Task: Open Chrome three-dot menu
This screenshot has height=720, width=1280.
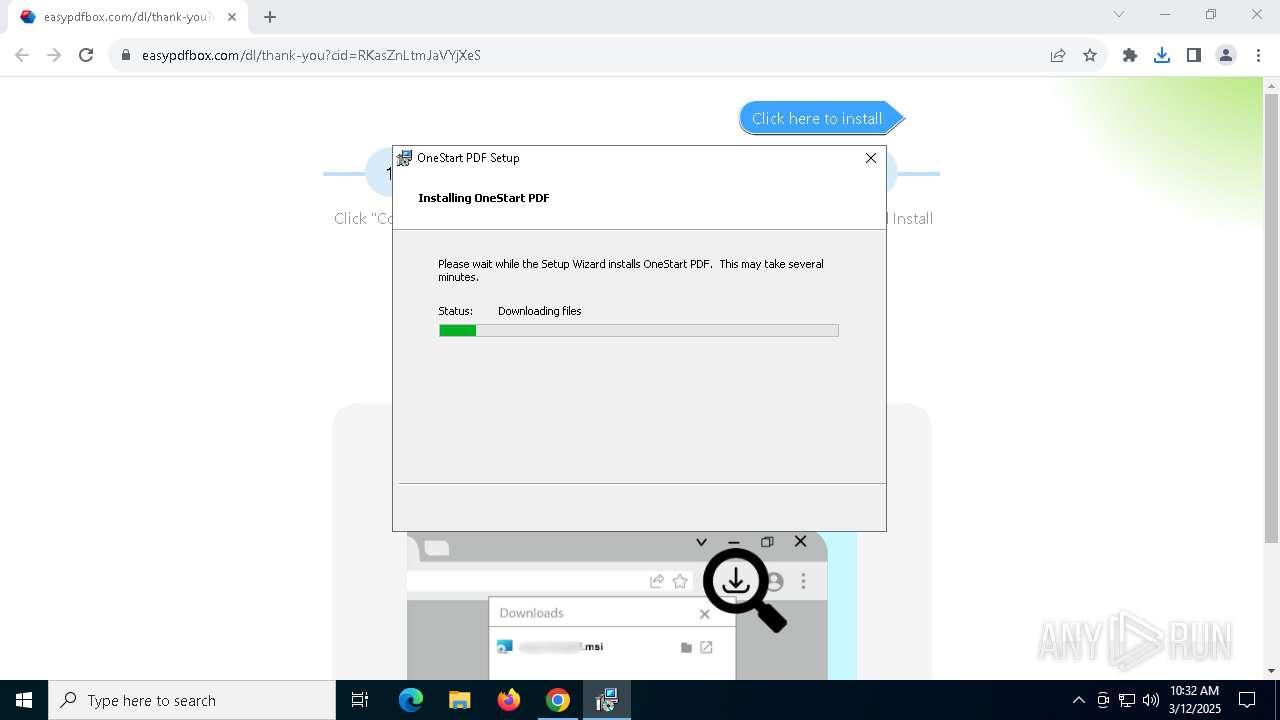Action: click(x=1258, y=55)
